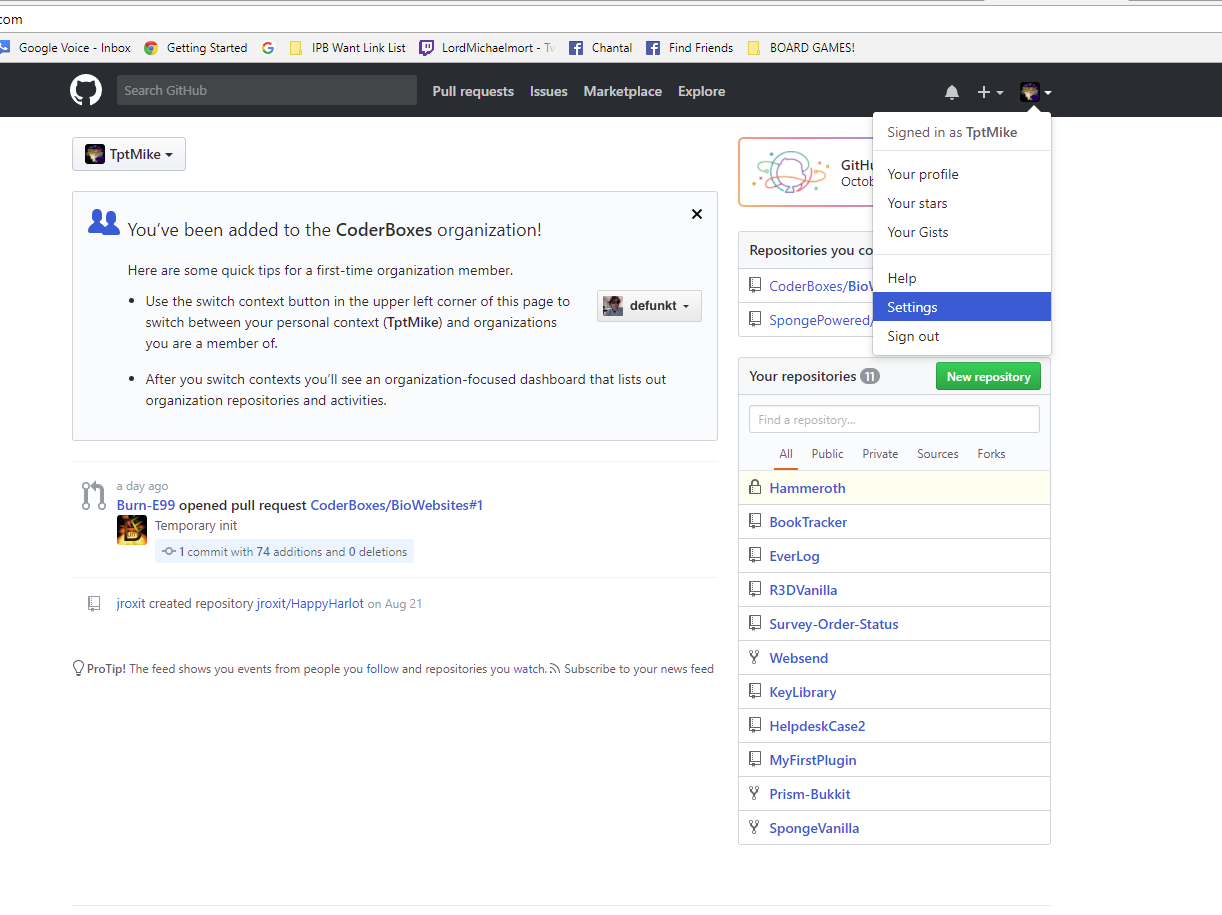Click the lock icon next to Hammeroth
The height and width of the screenshot is (915, 1222).
[x=755, y=488]
